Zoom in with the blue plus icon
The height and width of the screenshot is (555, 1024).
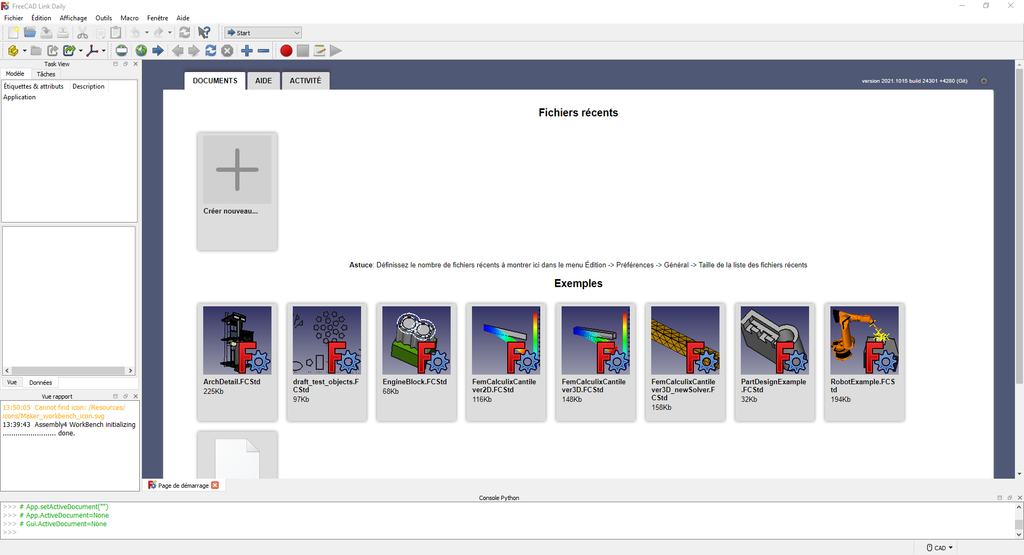tap(247, 50)
